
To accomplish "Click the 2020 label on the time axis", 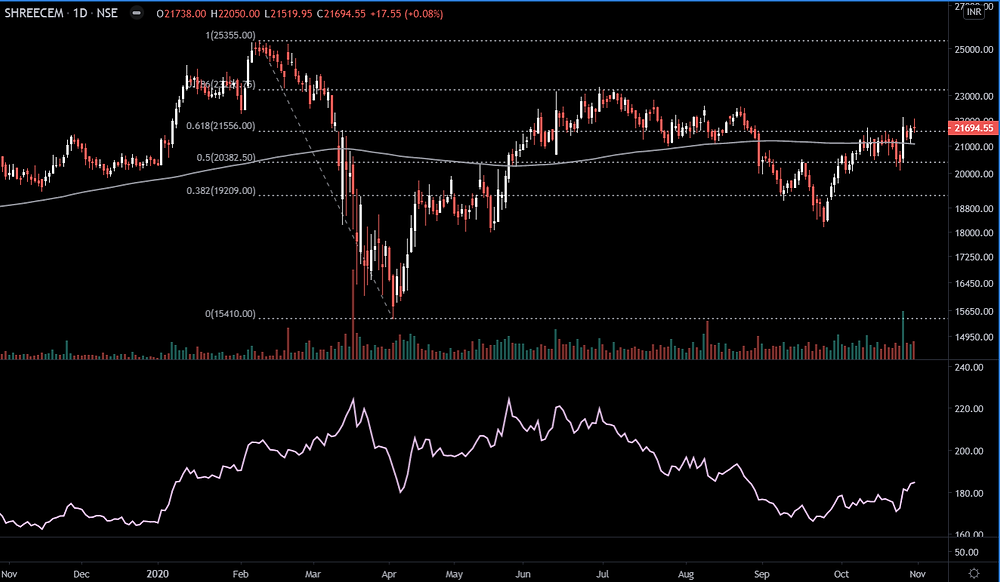I will [x=157, y=574].
